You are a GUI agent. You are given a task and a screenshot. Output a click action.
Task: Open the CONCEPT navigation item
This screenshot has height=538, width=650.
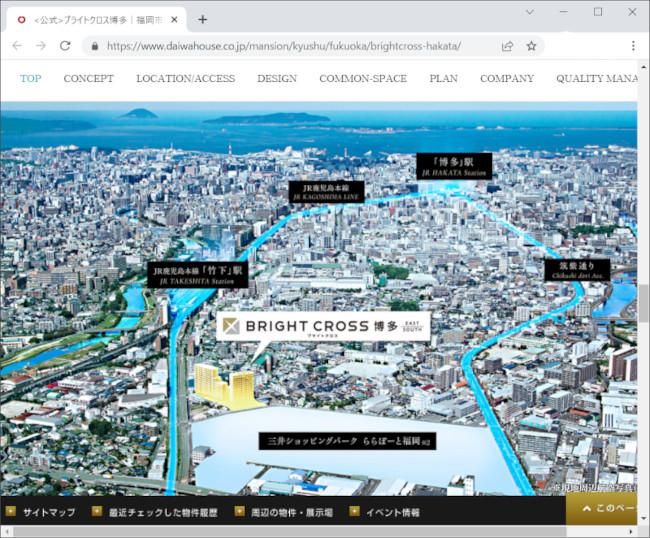pyautogui.click(x=88, y=78)
